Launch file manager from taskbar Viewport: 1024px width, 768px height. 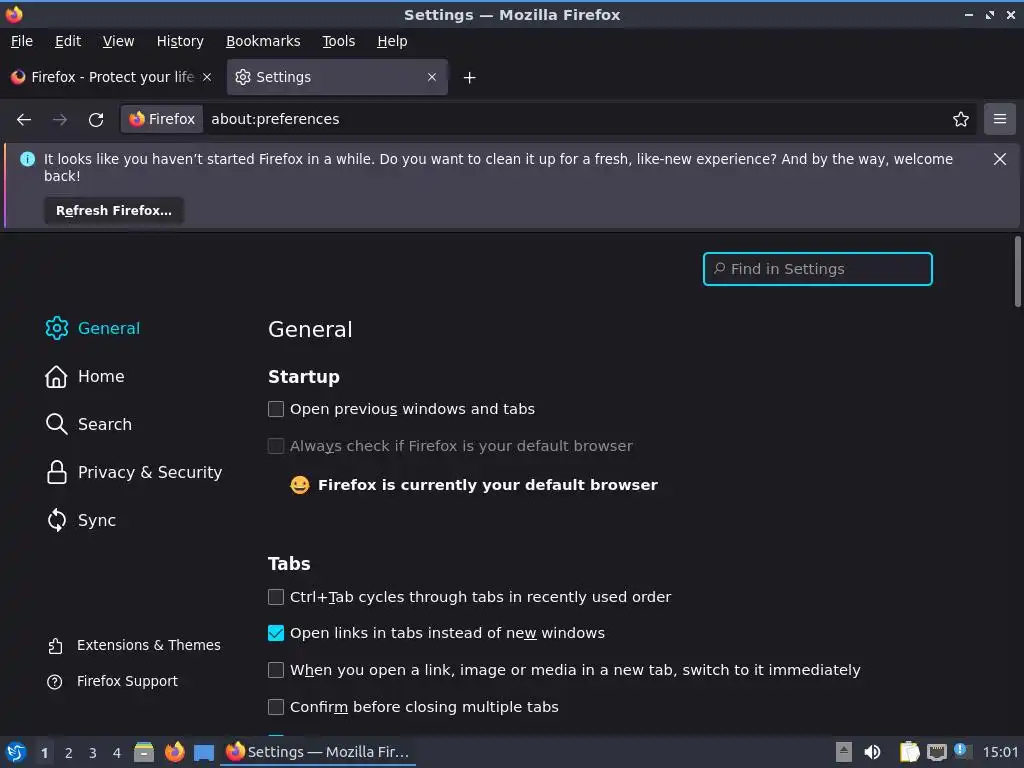tap(144, 752)
